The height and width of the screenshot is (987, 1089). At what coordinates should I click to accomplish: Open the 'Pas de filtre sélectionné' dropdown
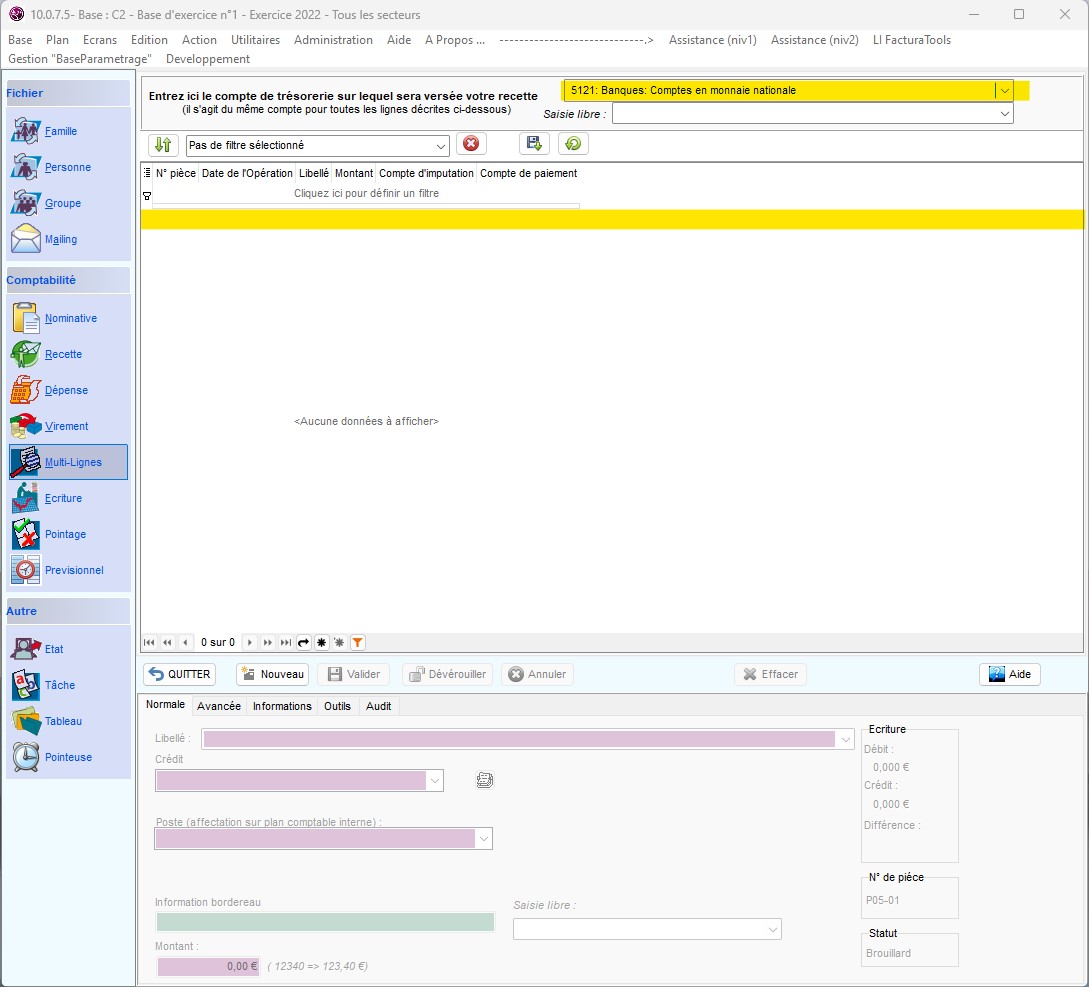[x=440, y=145]
